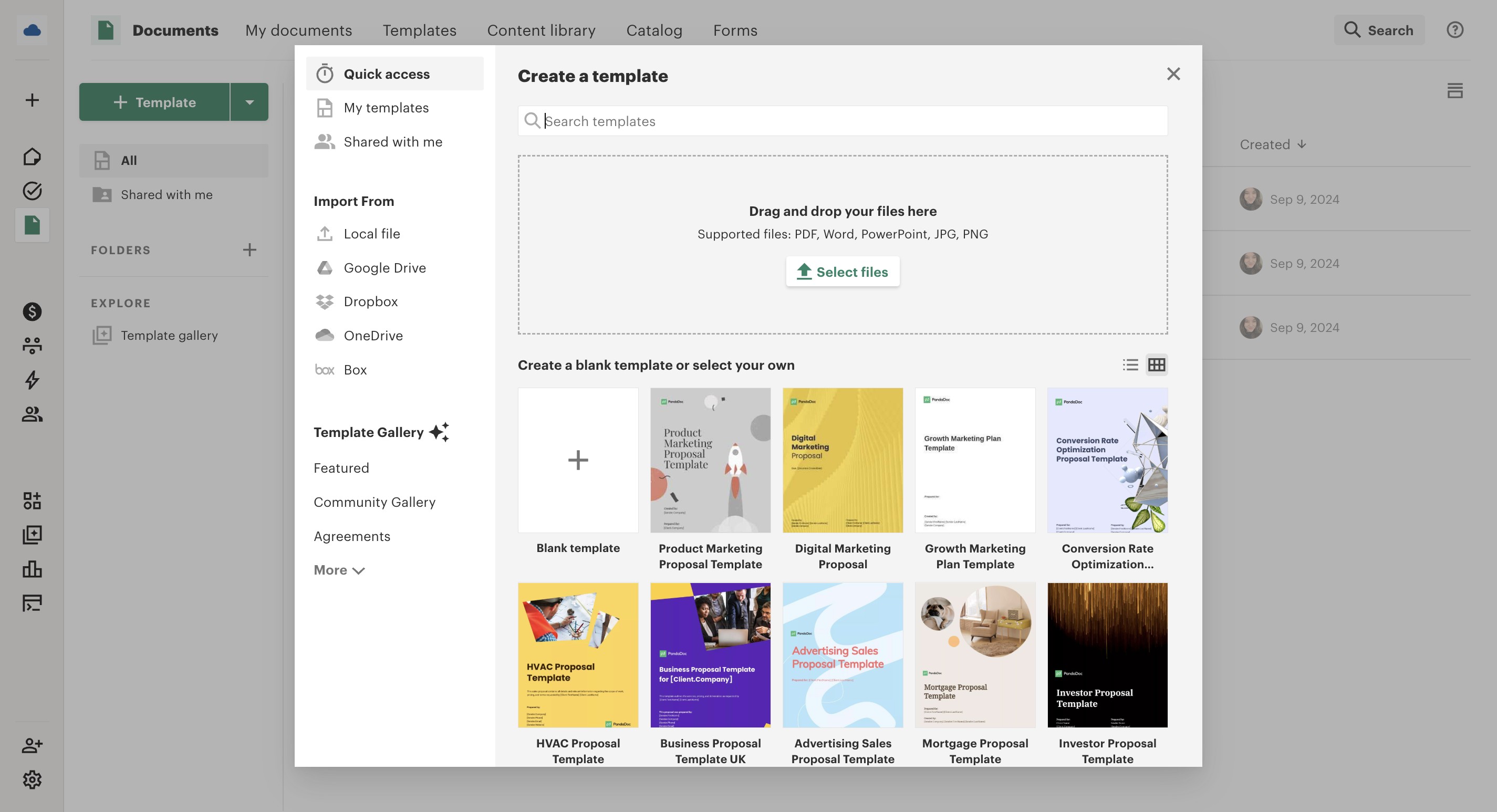Go to the Catalog tab
Screen dimensions: 1497x812
(654, 30)
